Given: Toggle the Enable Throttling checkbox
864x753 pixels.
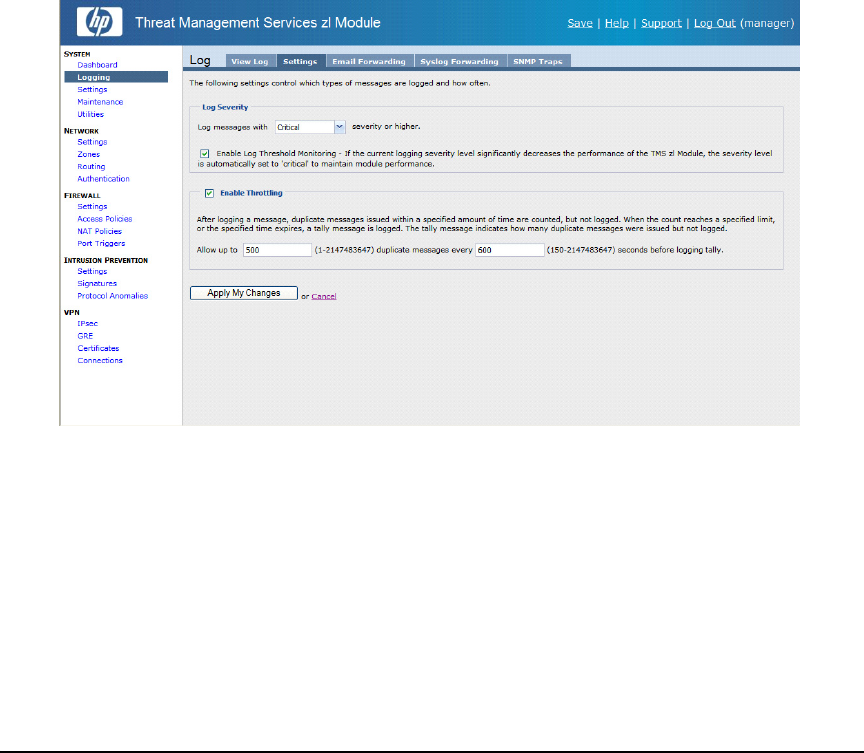Looking at the screenshot, I should 209,193.
